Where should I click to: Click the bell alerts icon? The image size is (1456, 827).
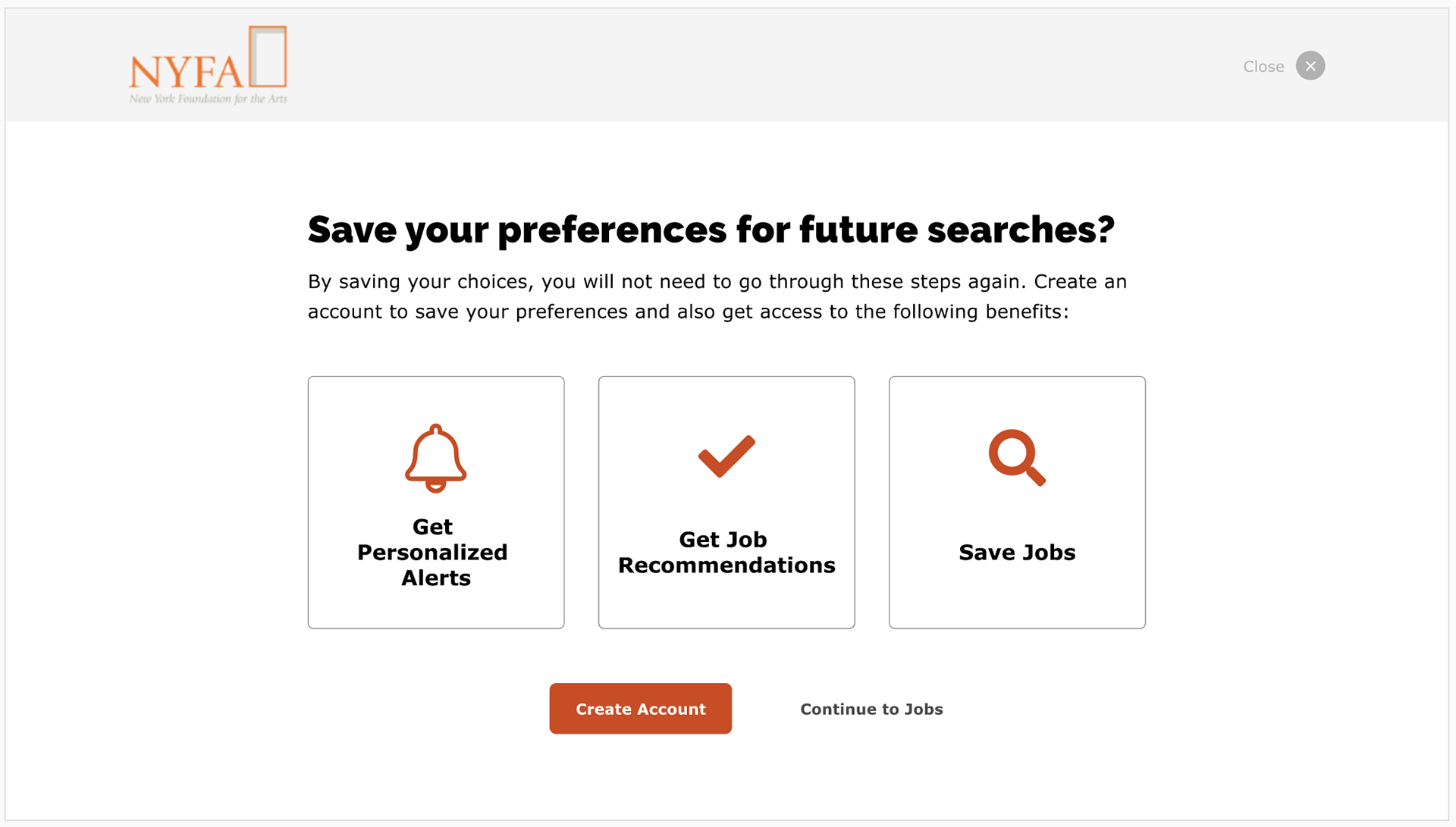(x=435, y=458)
